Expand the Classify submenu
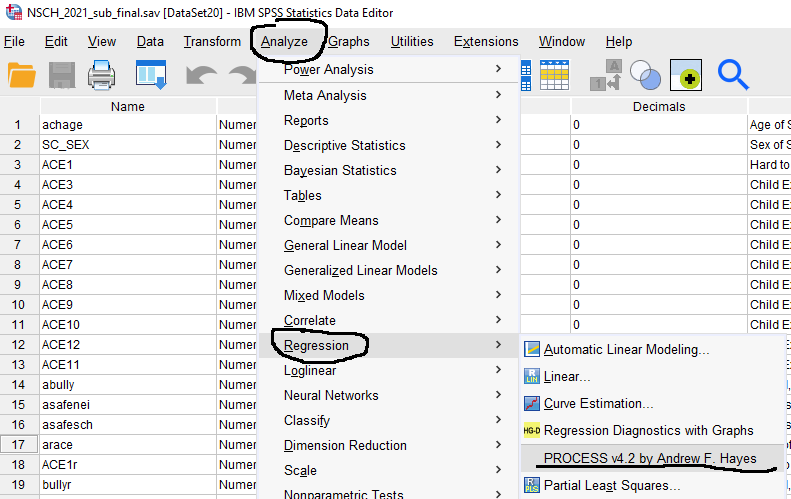 click(388, 420)
